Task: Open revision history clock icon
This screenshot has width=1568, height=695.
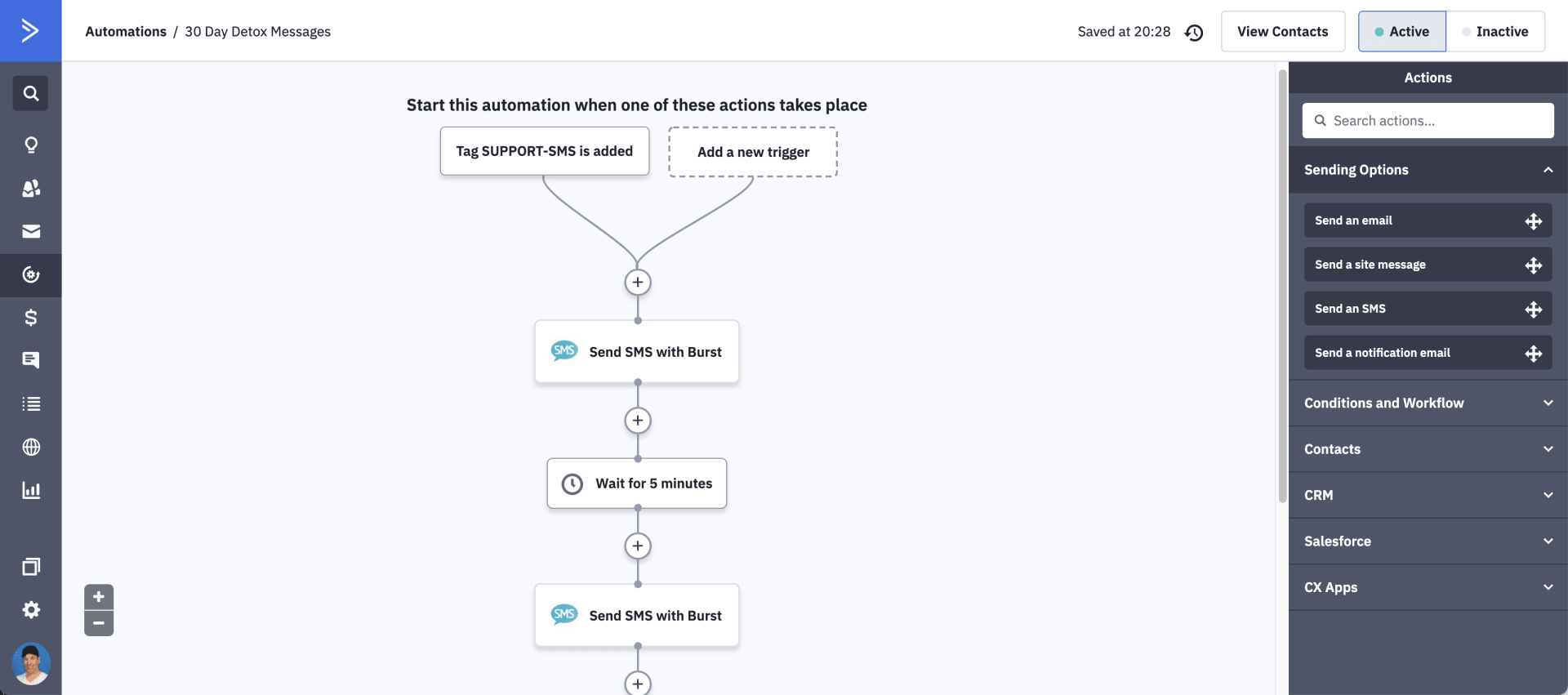Action: [x=1194, y=32]
